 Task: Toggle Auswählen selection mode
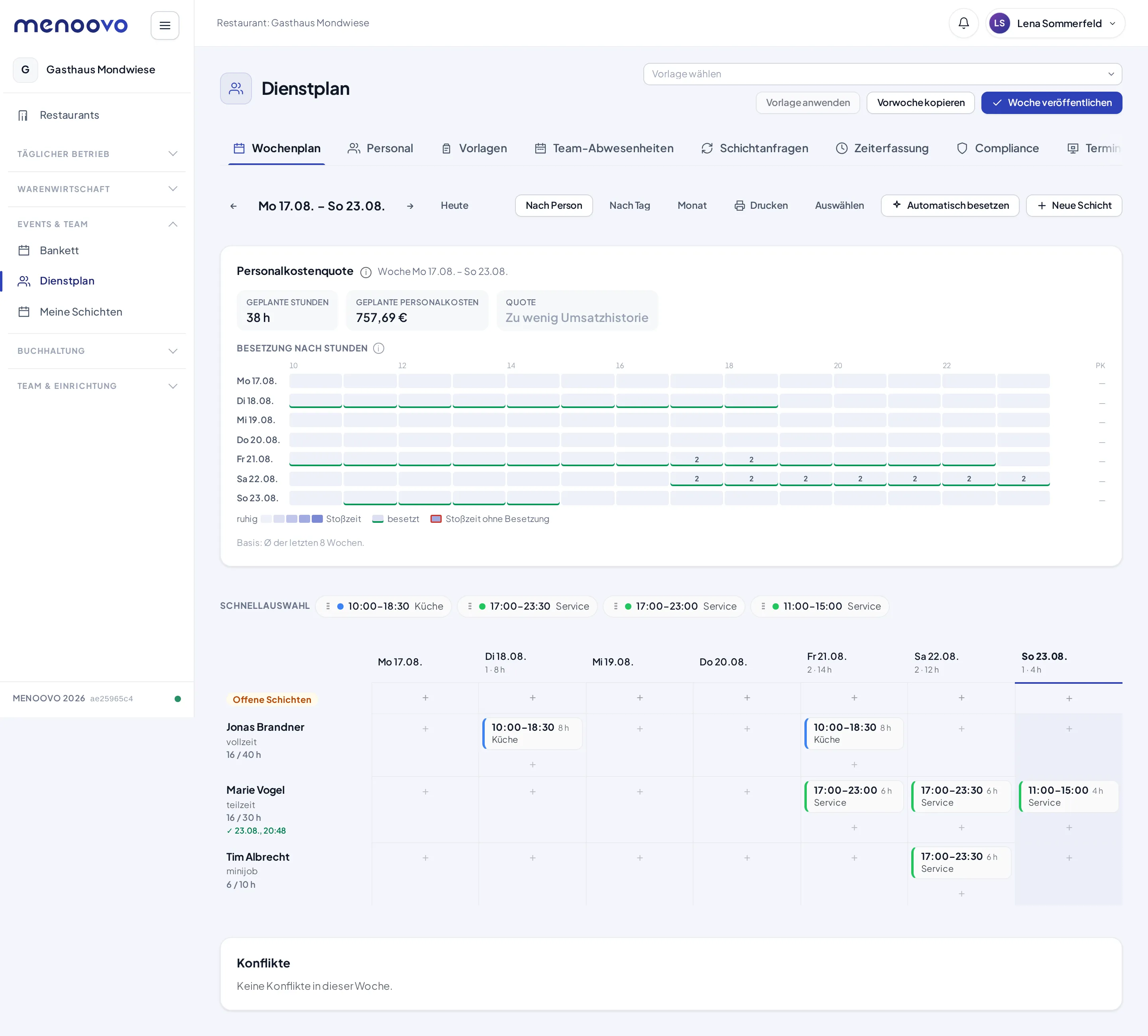click(839, 206)
